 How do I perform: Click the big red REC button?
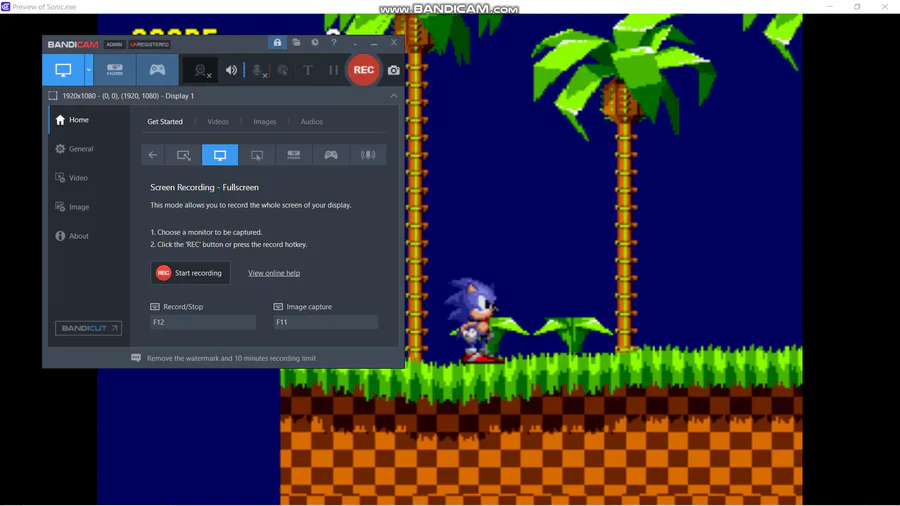coord(363,70)
